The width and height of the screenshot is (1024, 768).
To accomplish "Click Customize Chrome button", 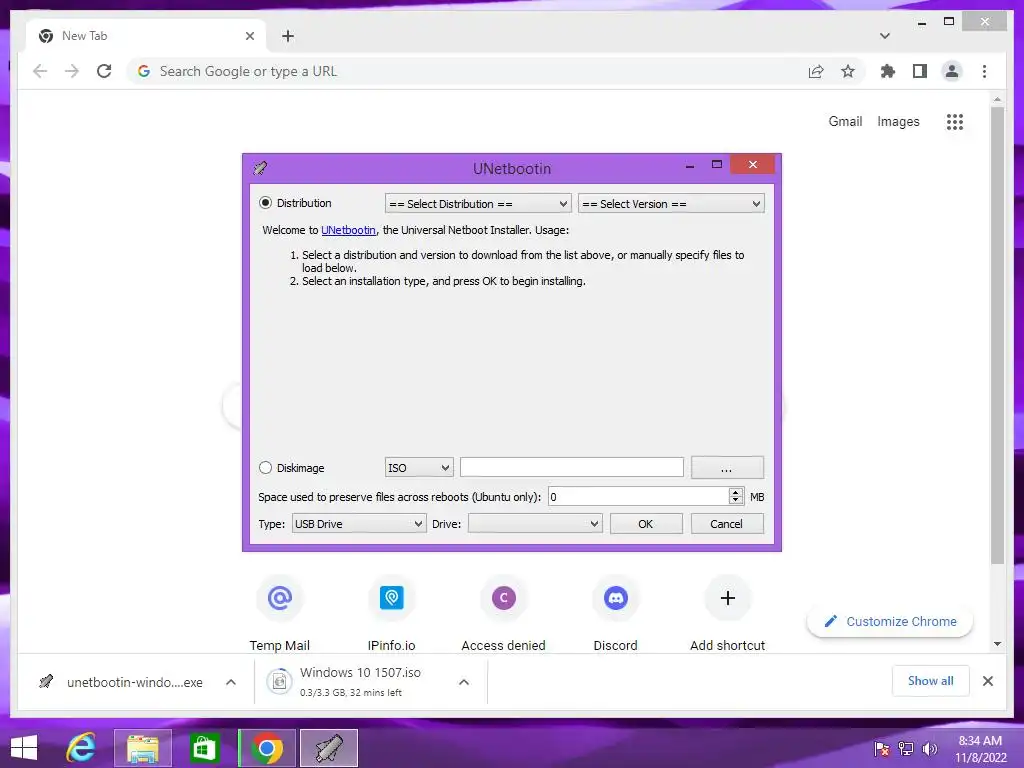I will click(x=890, y=621).
